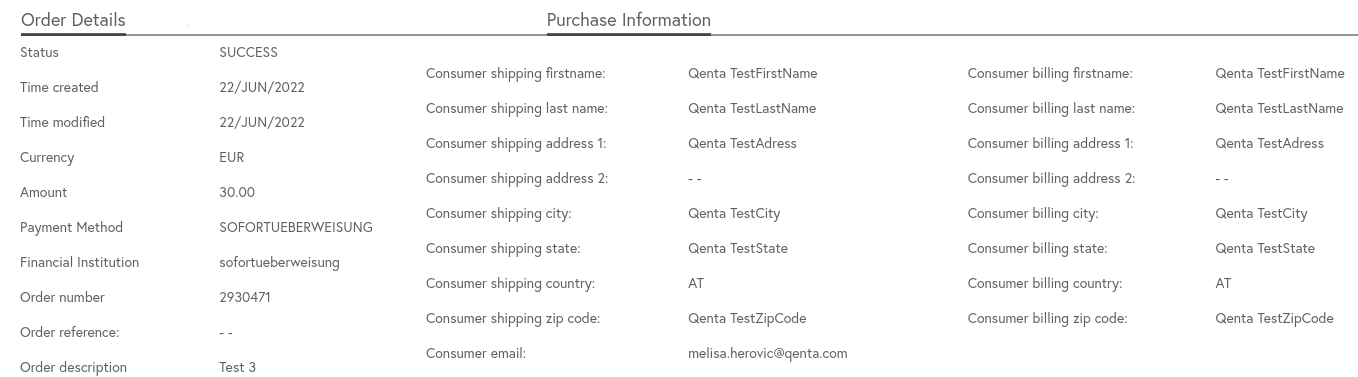Screen dimensions: 1358x377
Task: Click the shipping address 1 Qenta TestAdress
Action: tap(742, 143)
